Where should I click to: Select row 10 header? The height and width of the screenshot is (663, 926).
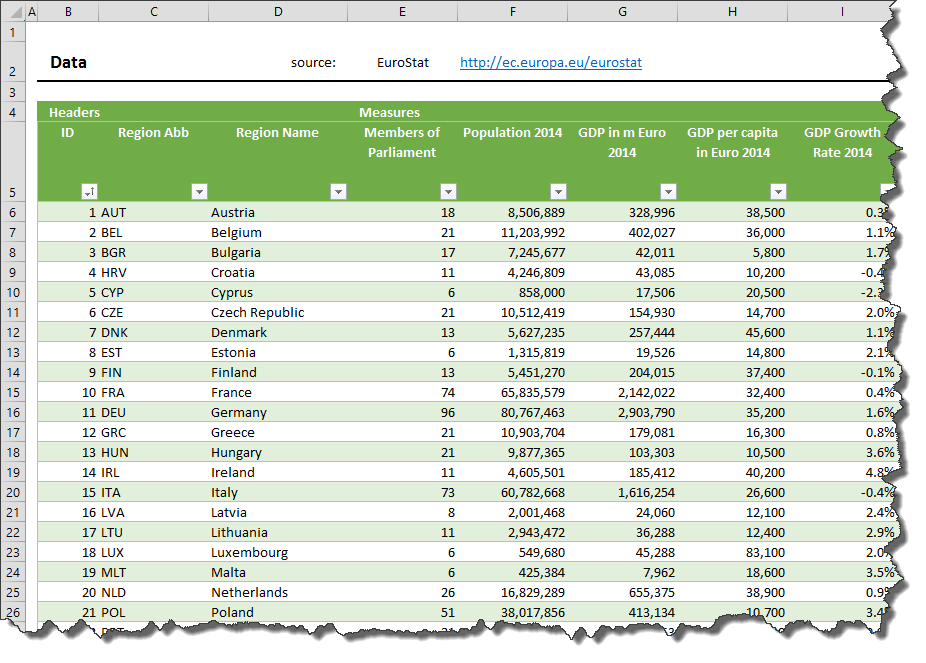[12, 292]
